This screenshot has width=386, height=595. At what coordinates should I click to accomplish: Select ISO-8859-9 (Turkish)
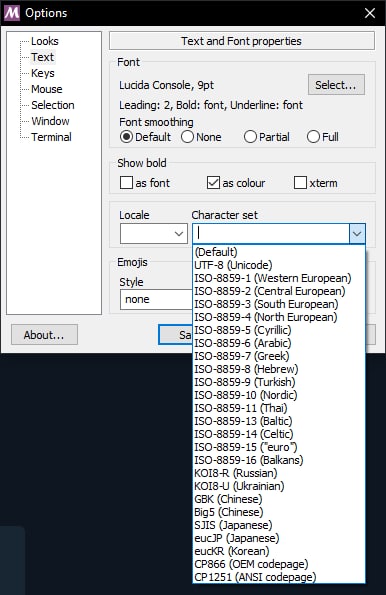pyautogui.click(x=279, y=382)
